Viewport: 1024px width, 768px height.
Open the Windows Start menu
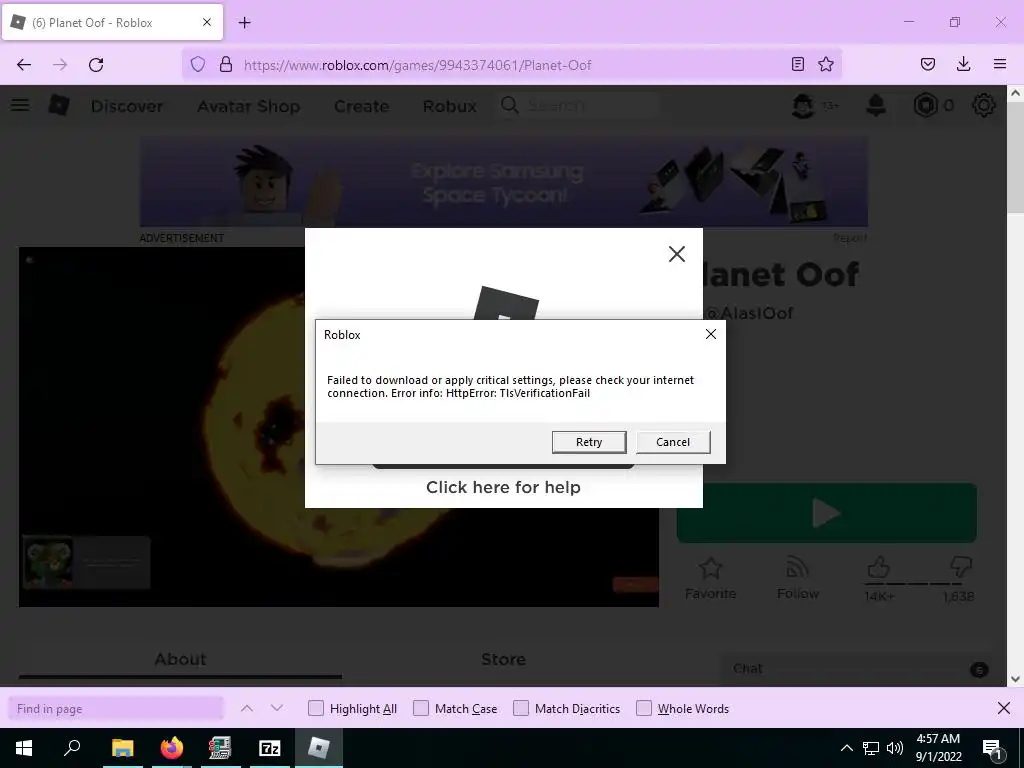pos(24,748)
